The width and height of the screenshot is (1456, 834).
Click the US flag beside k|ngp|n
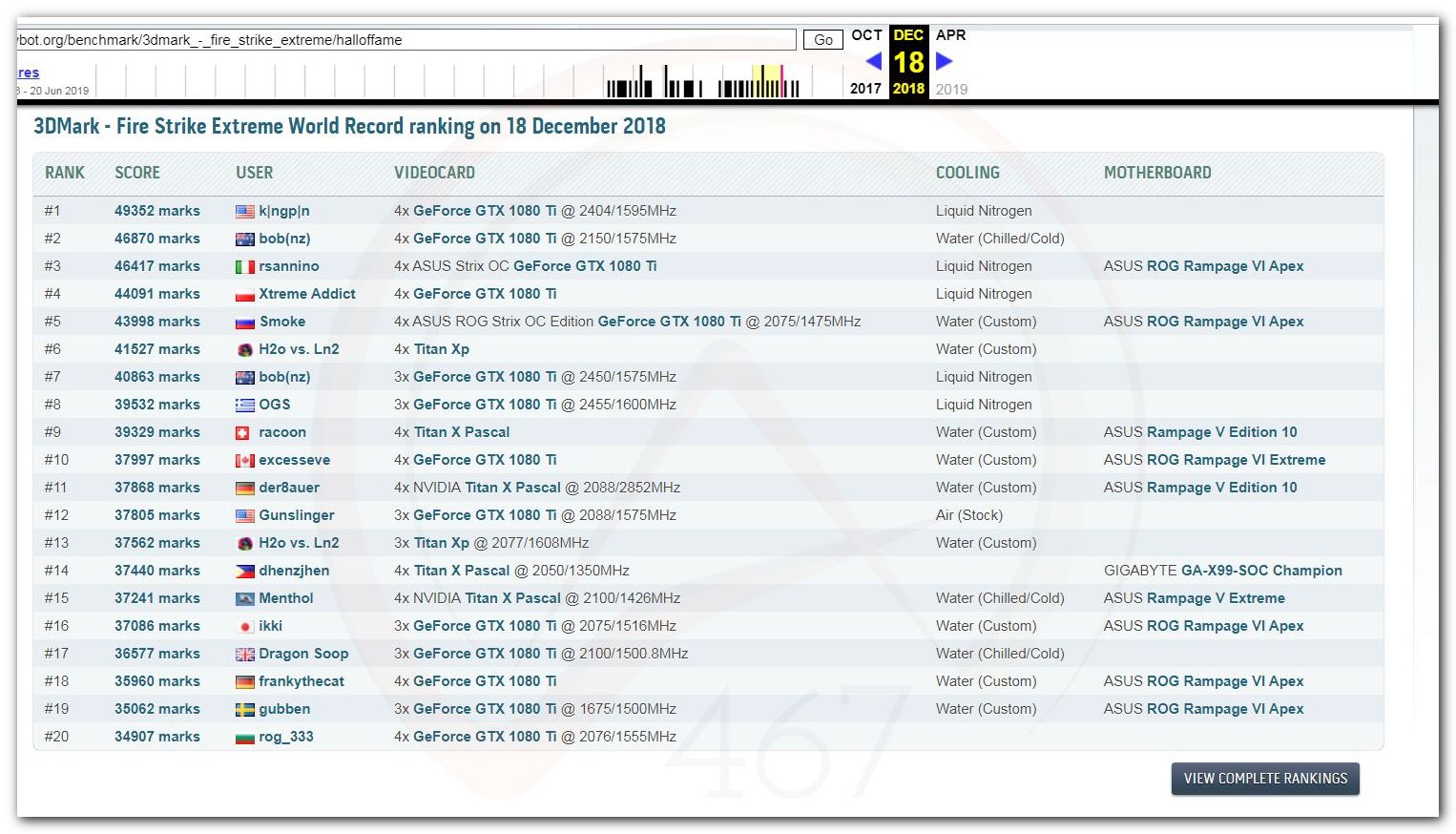245,212
